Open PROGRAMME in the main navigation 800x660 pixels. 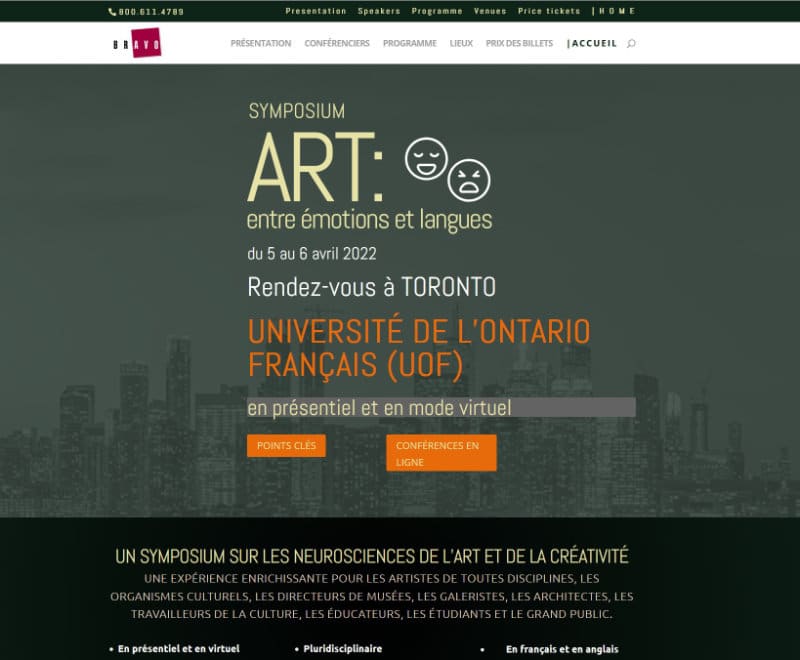[409, 44]
